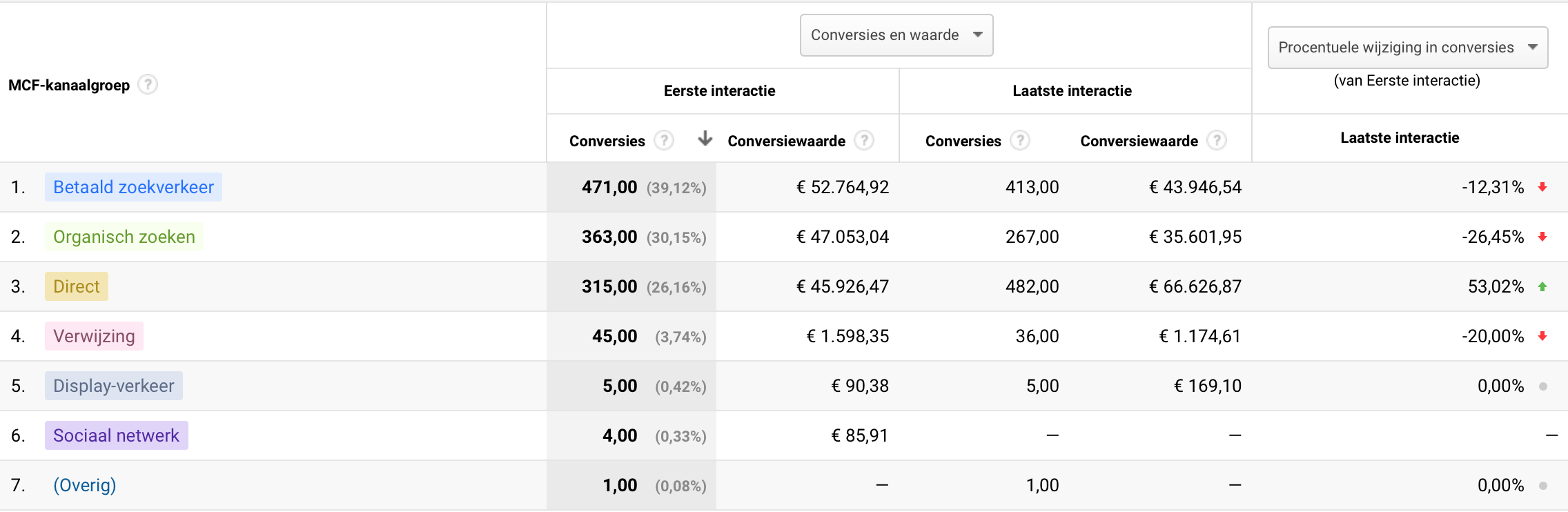Click help icon beside Laatste interactie Conversies
1568x512 pixels.
coord(1020,141)
